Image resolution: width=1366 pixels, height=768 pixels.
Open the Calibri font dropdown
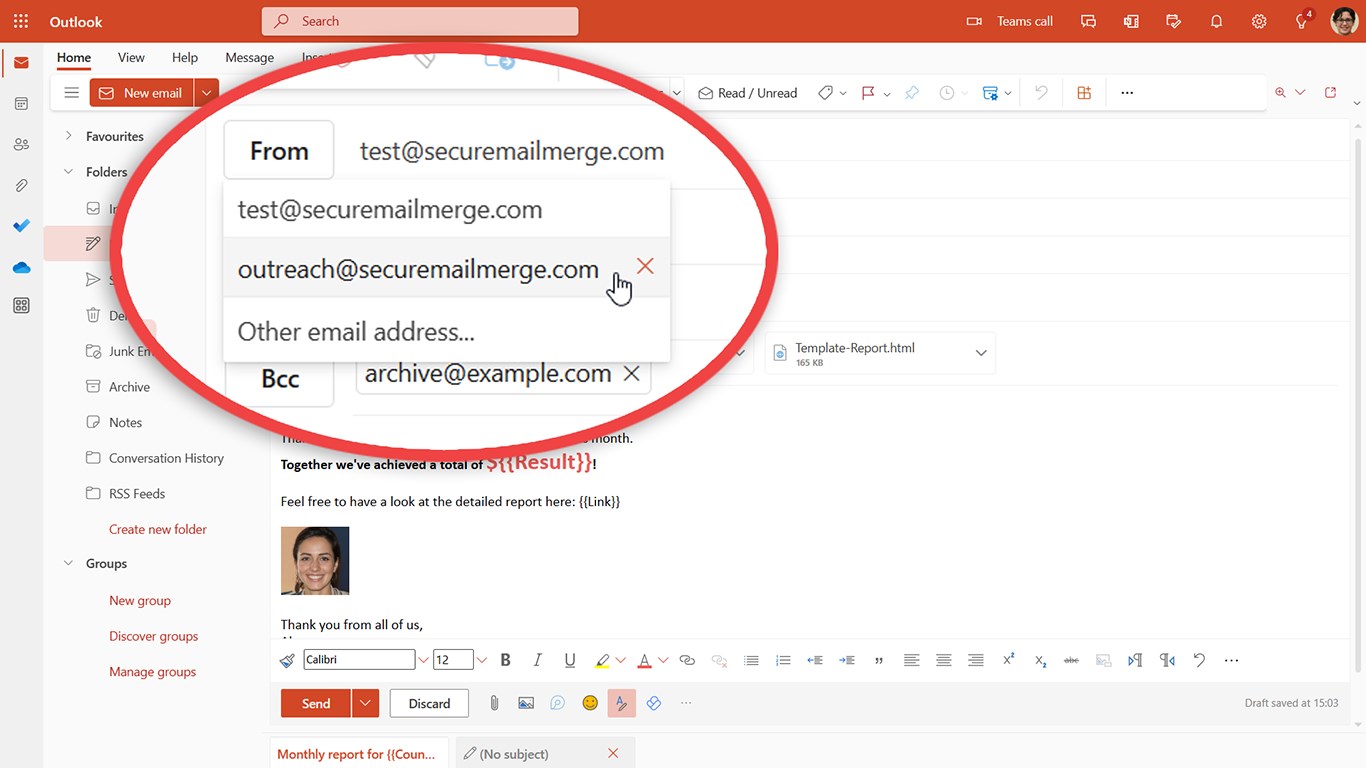click(423, 660)
